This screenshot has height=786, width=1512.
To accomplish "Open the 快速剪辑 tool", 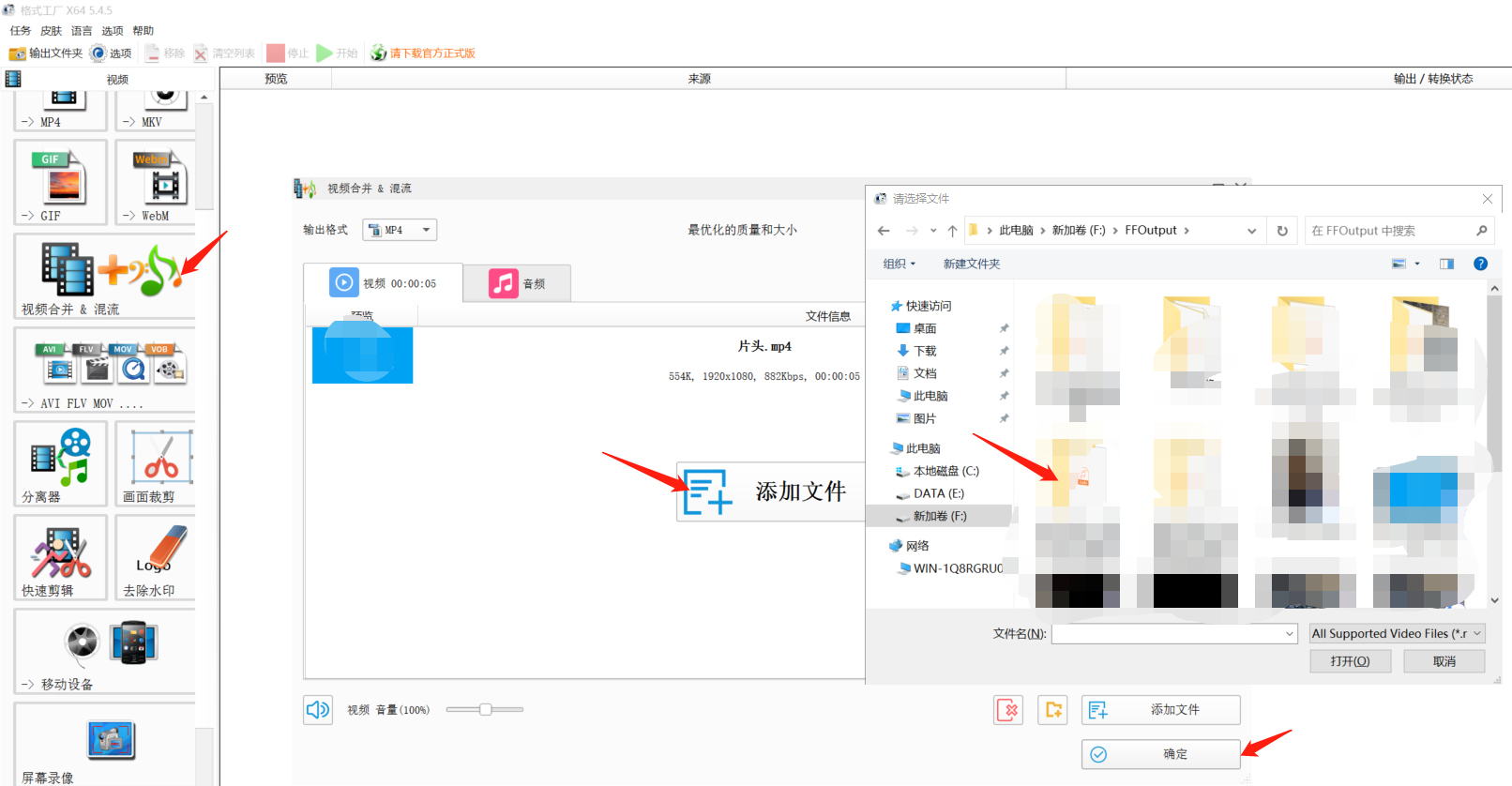I will click(61, 557).
